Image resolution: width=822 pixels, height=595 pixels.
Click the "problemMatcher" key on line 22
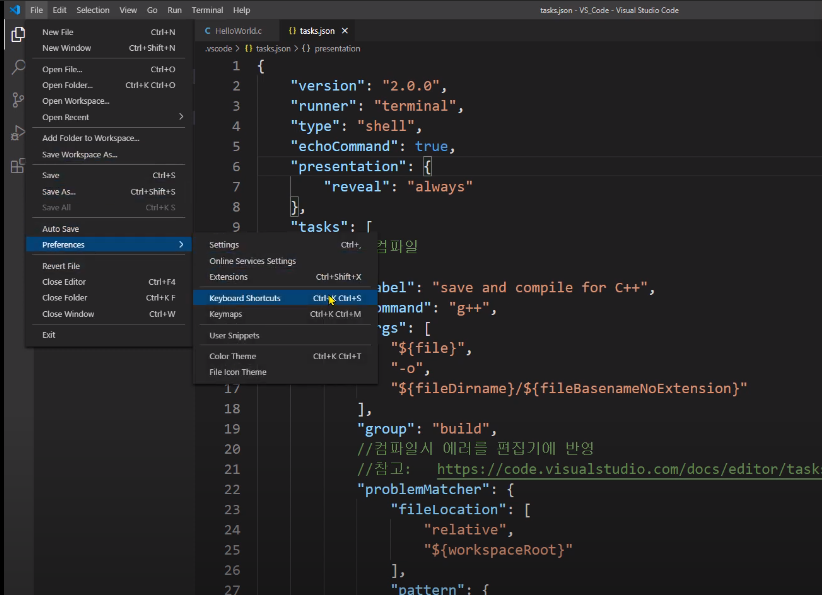[x=423, y=490]
